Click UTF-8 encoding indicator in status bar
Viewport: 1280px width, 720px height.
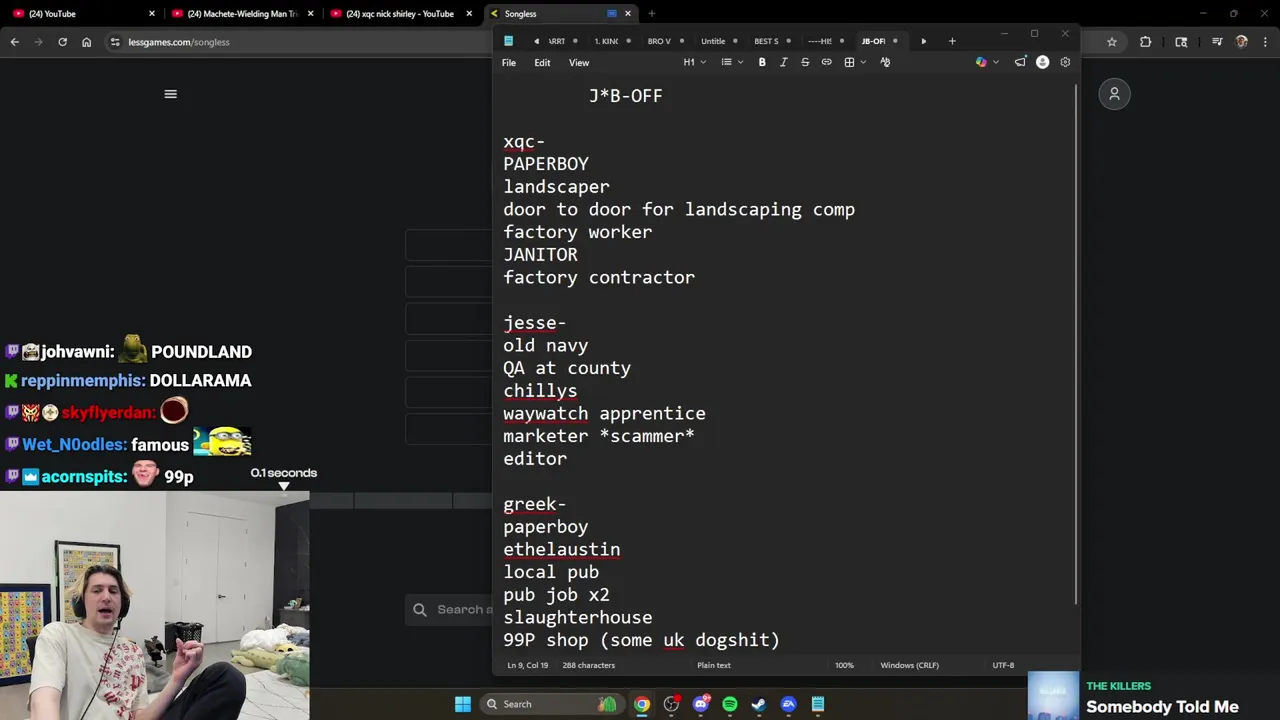coord(1003,665)
